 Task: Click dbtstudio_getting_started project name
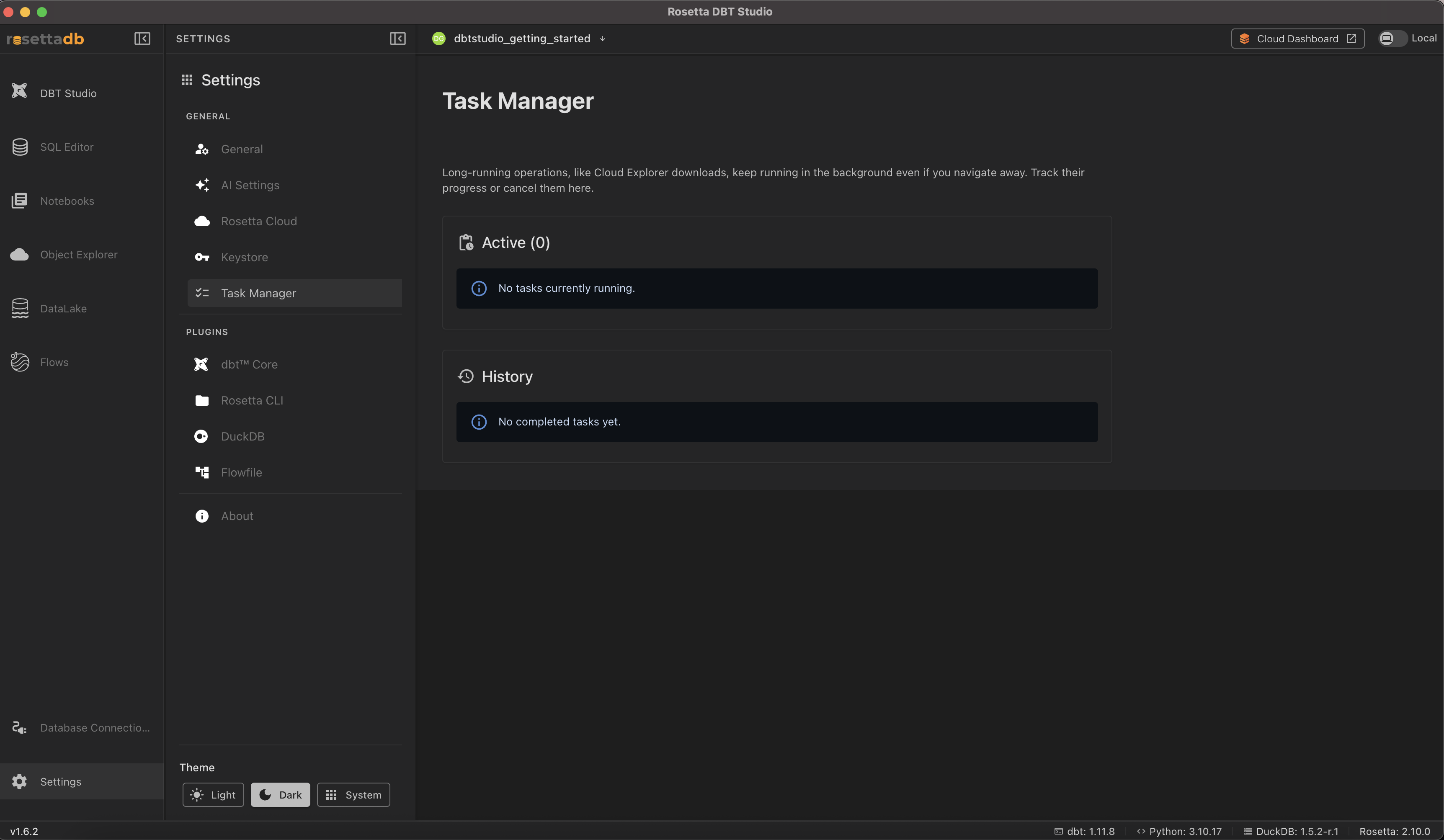522,39
